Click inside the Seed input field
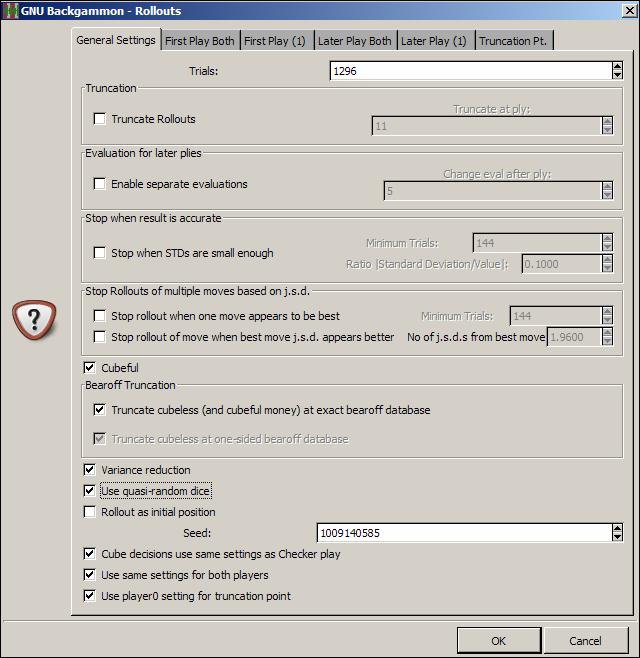Screen dimensions: 640x658 [x=464, y=533]
